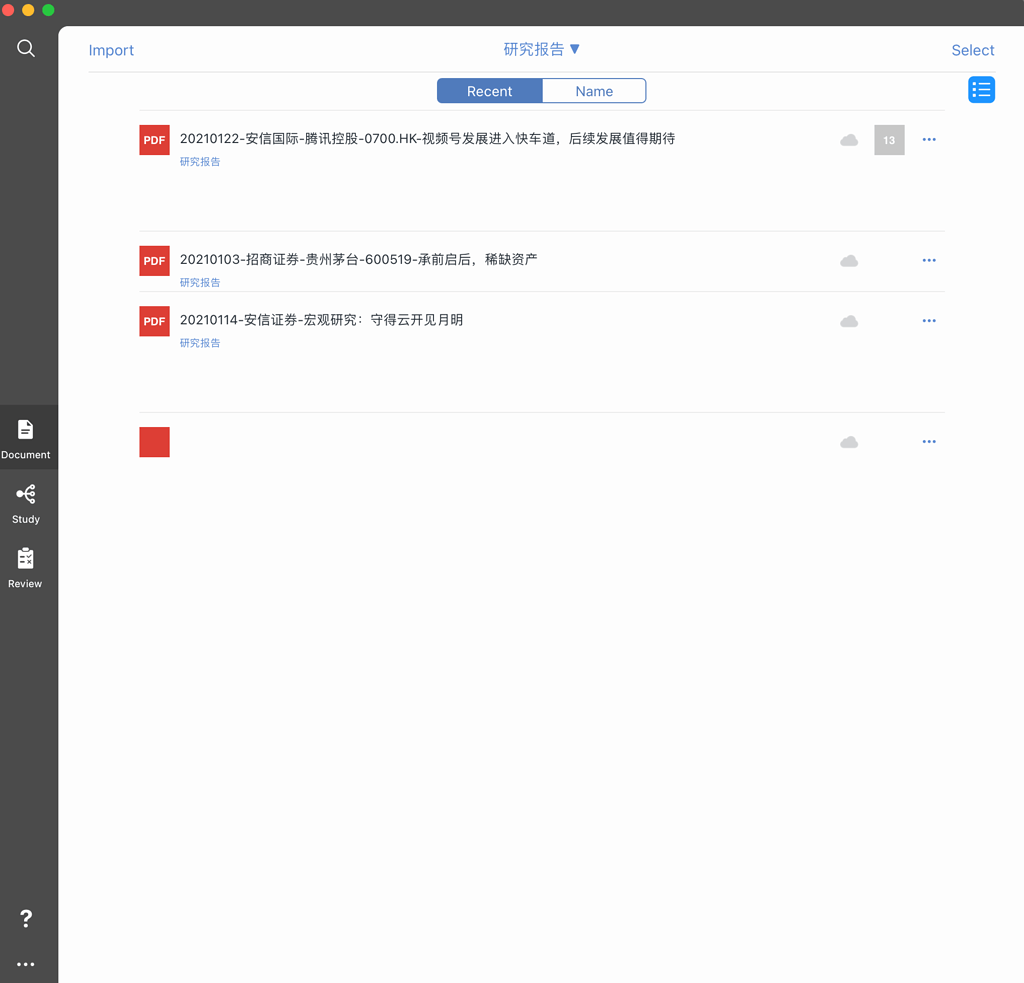Select the Document sidebar icon
The image size is (1024, 983).
point(26,438)
